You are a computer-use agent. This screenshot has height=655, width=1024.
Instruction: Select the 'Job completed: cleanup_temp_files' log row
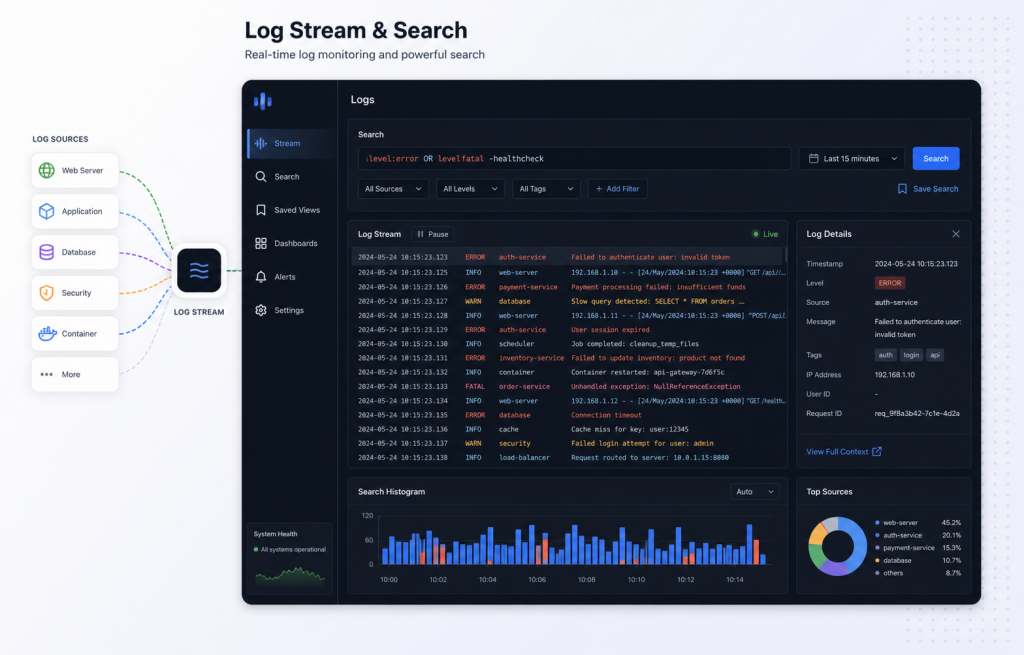tap(568, 343)
